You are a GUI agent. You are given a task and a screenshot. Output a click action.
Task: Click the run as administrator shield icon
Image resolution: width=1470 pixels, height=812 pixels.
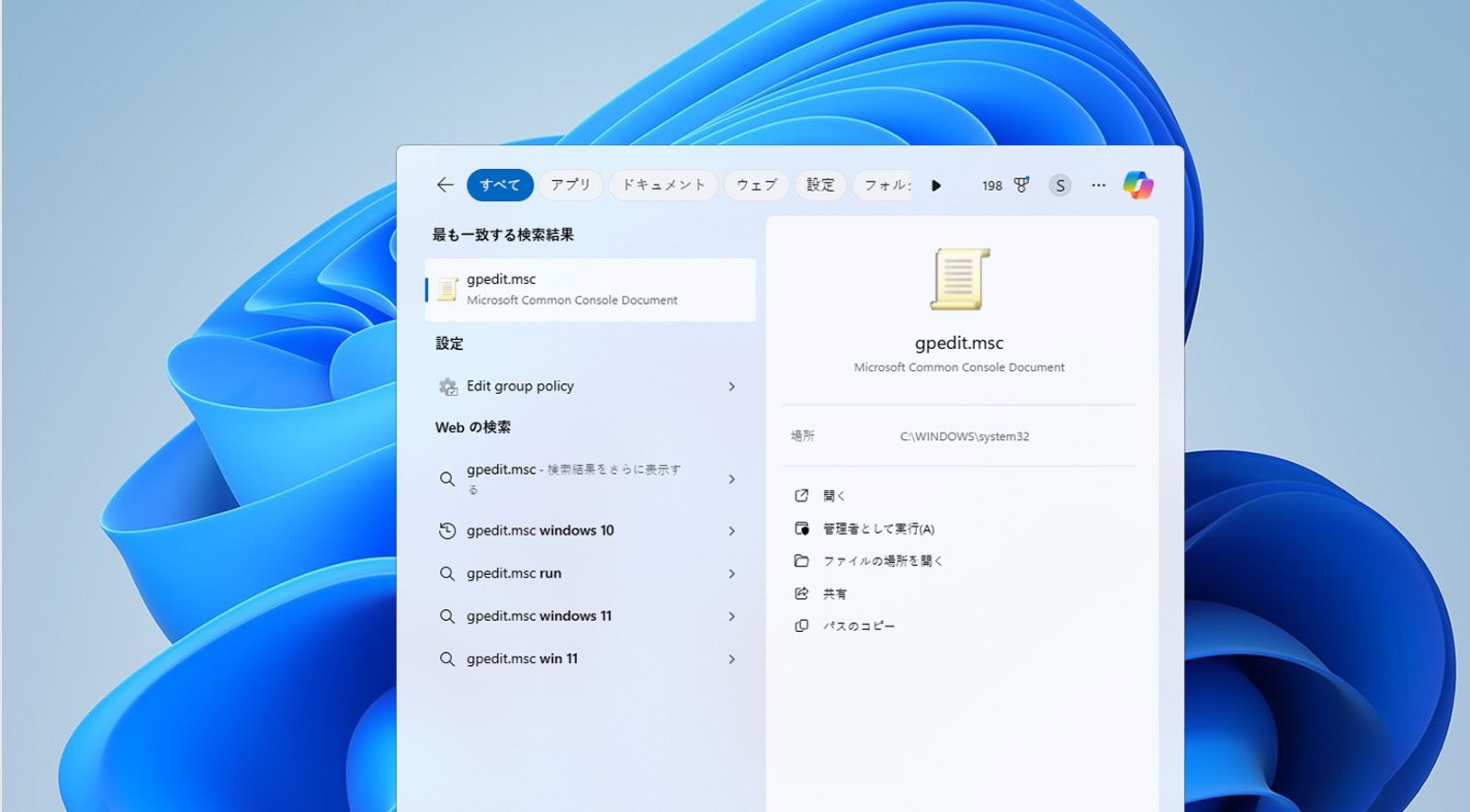(x=801, y=528)
